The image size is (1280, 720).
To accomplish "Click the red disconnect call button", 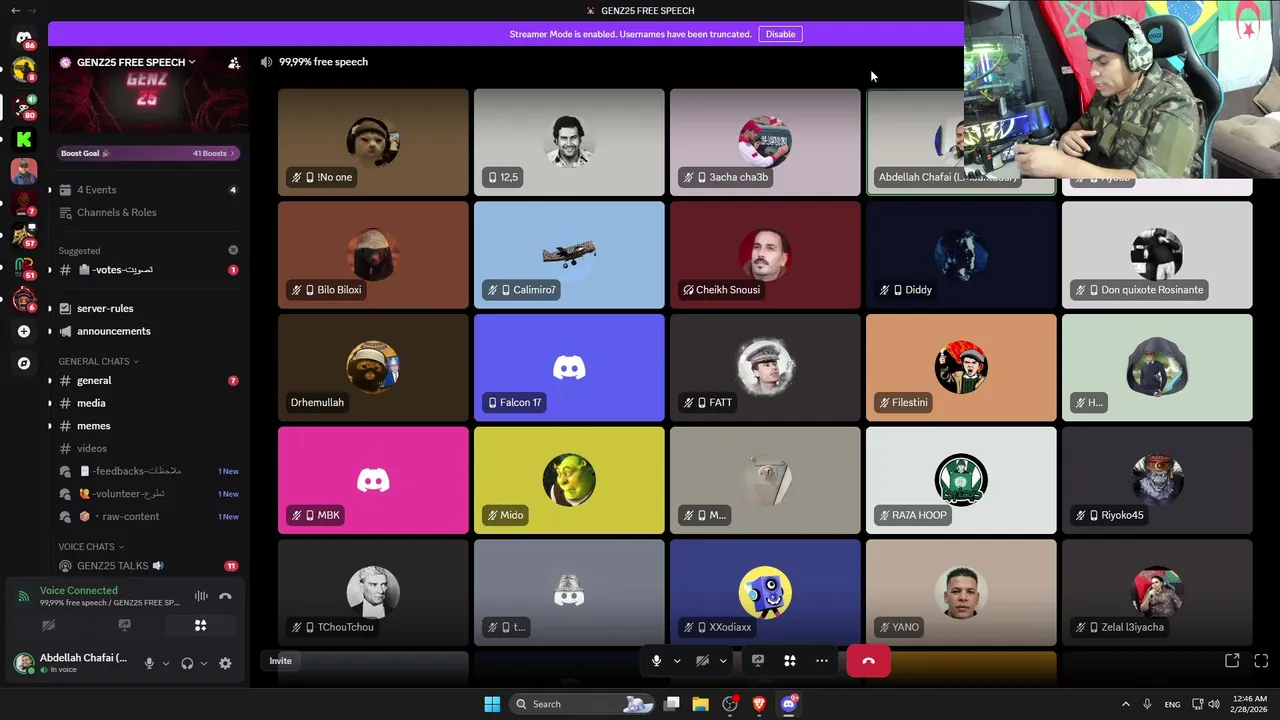I will coord(868,661).
